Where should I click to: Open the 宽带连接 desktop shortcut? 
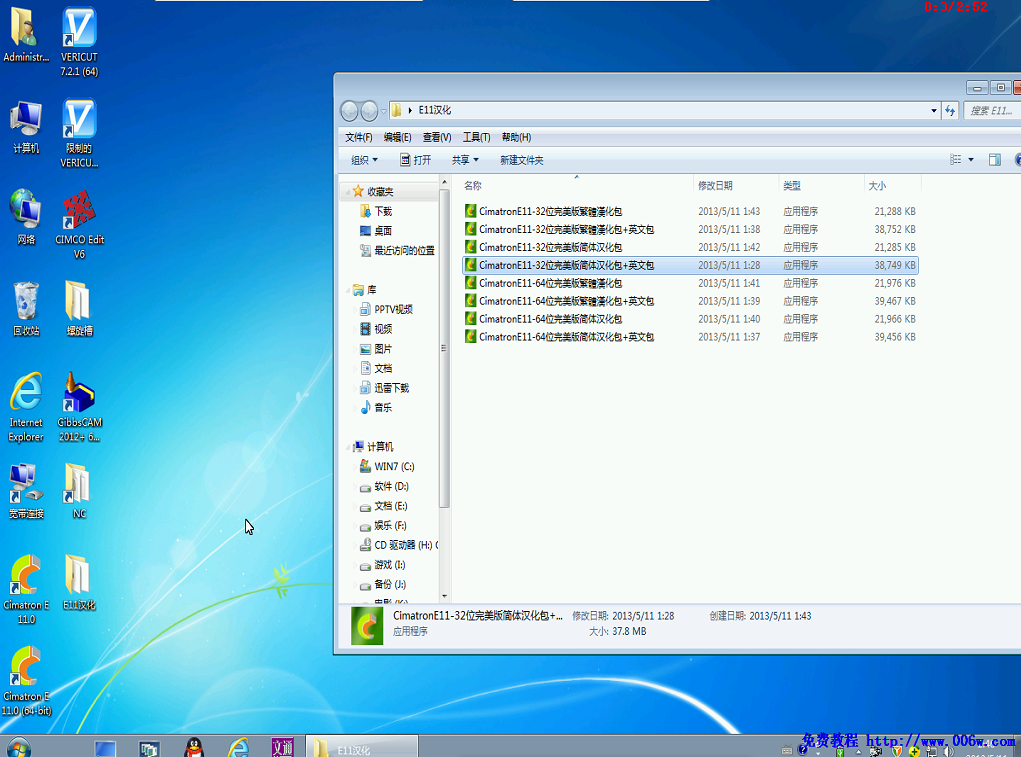pyautogui.click(x=26, y=491)
